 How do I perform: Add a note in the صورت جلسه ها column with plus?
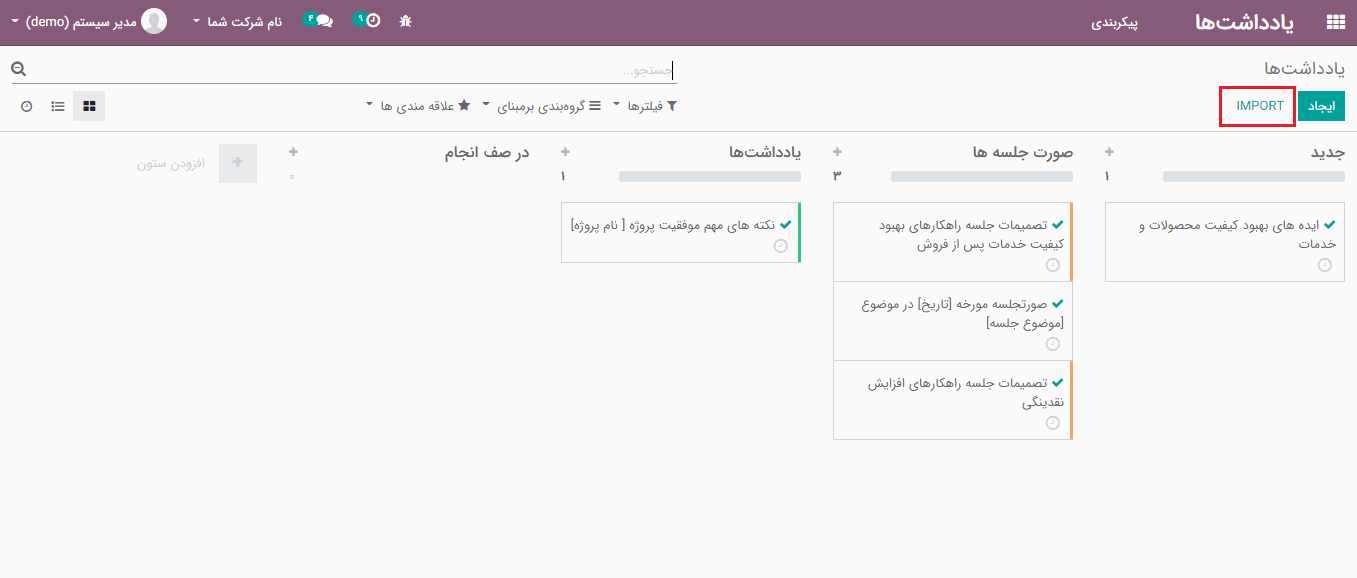(837, 152)
